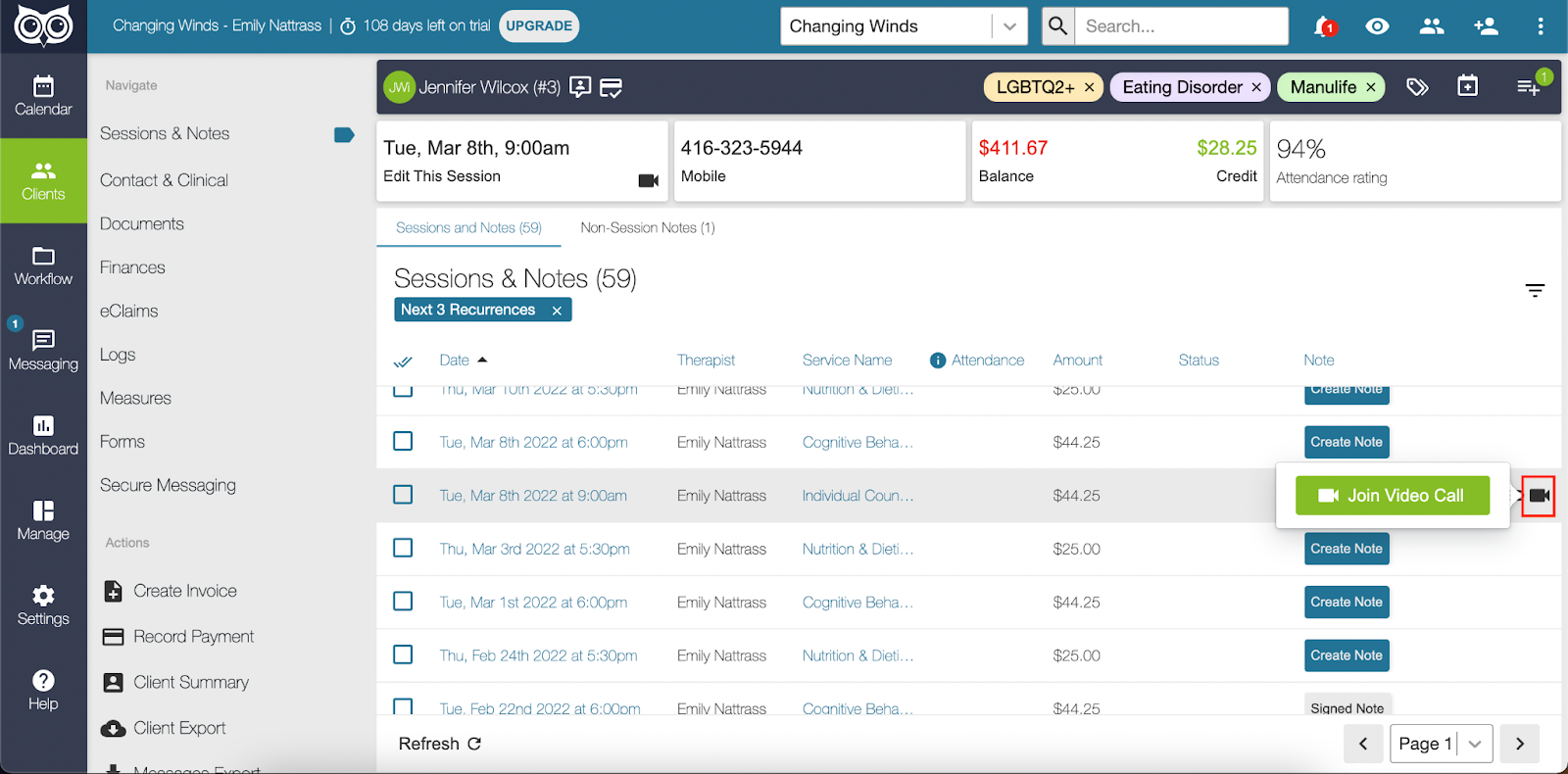Remove the LGBTQ2+ tag

coord(1089,87)
